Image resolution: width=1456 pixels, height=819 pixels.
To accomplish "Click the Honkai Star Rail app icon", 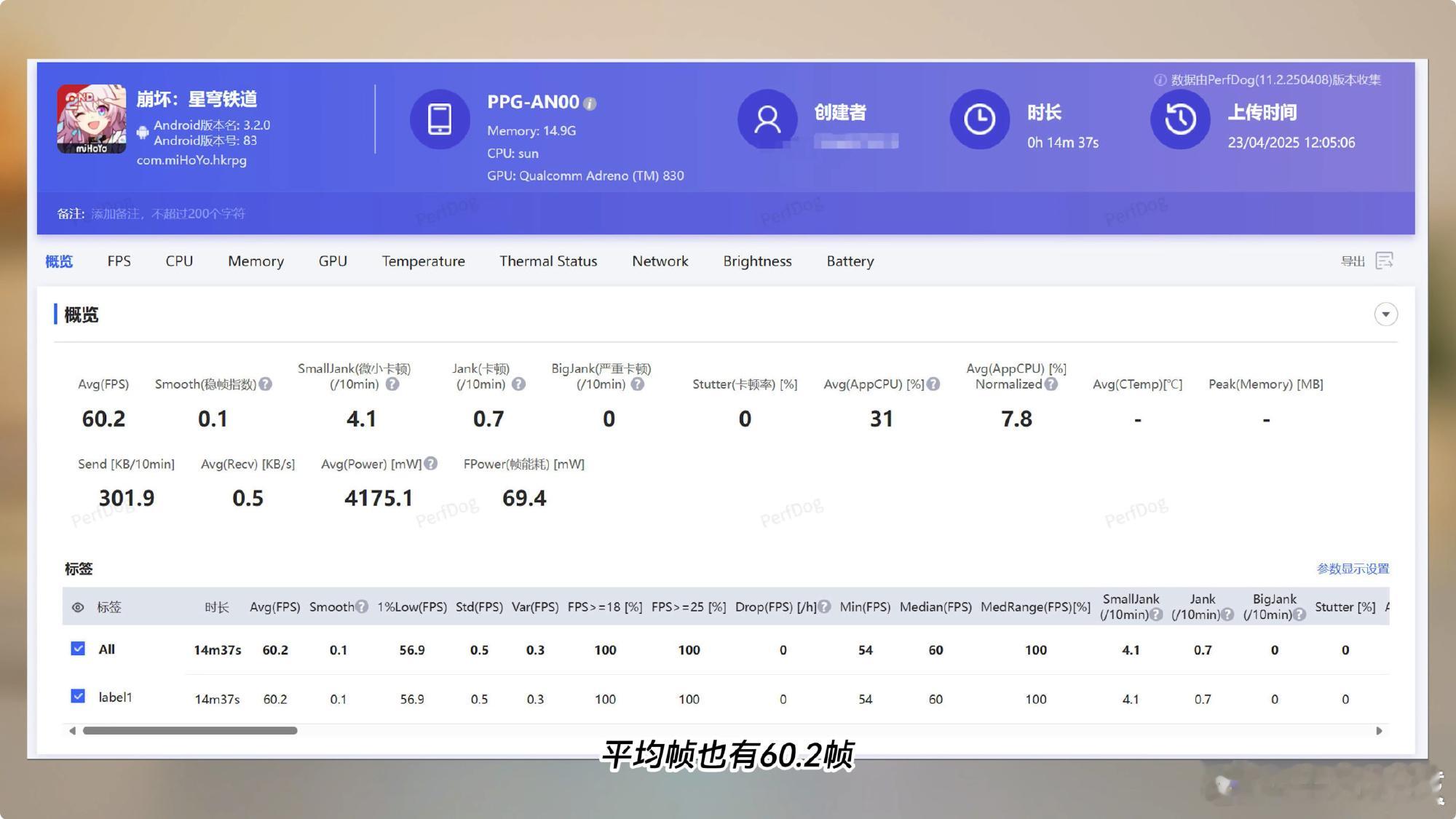I will (92, 119).
